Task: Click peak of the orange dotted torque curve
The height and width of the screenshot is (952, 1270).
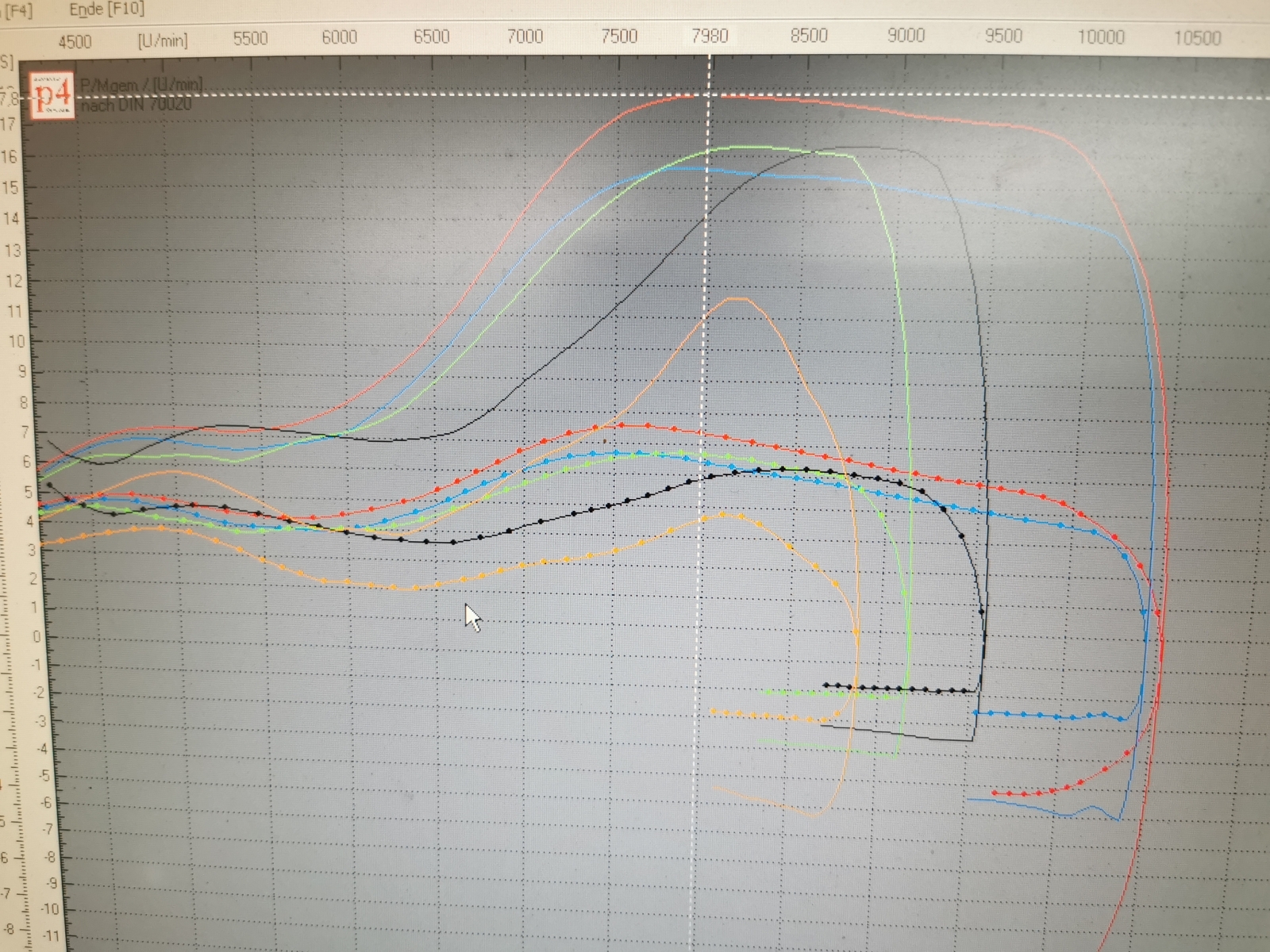Action: [x=724, y=514]
